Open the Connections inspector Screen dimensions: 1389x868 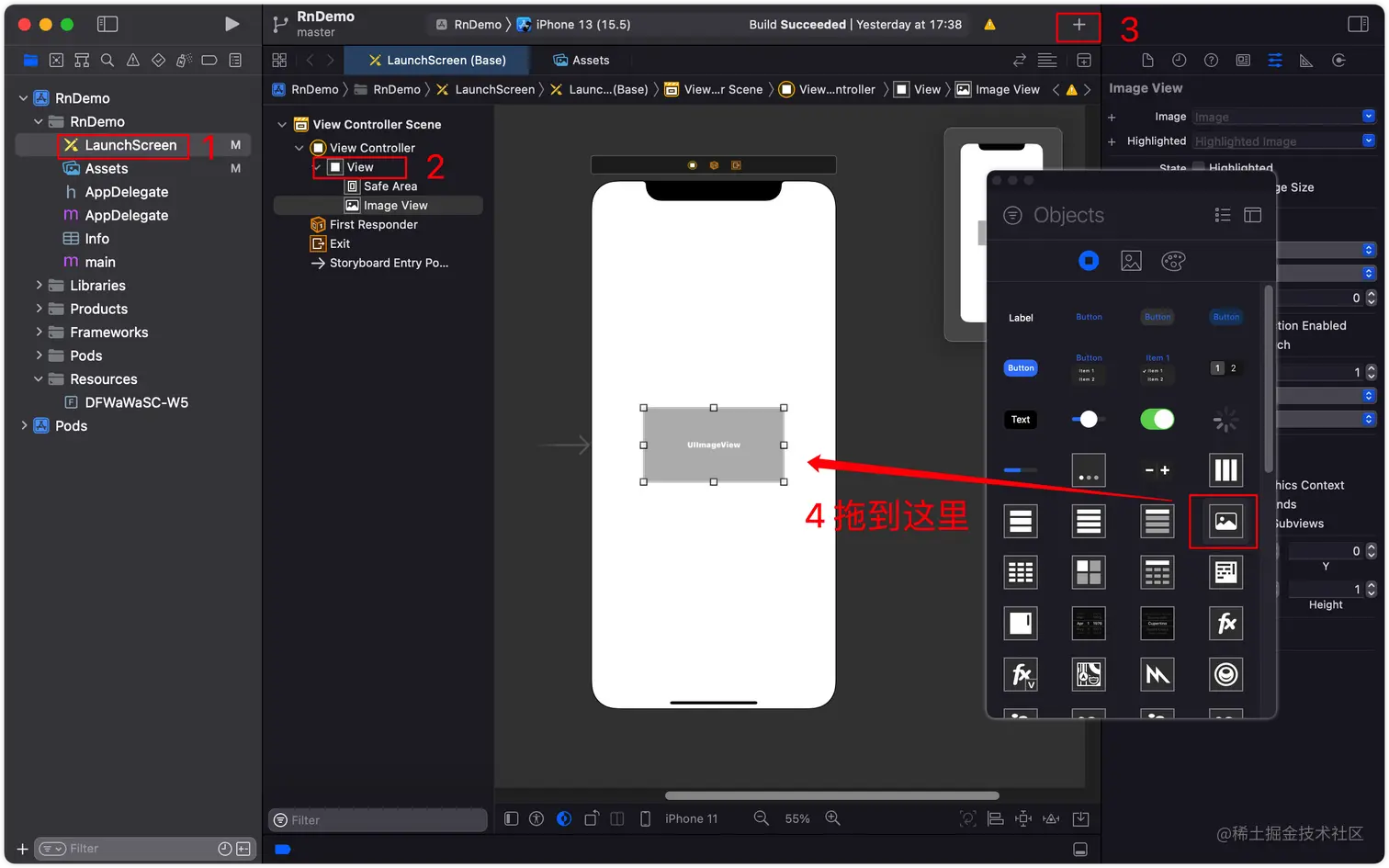(1338, 61)
